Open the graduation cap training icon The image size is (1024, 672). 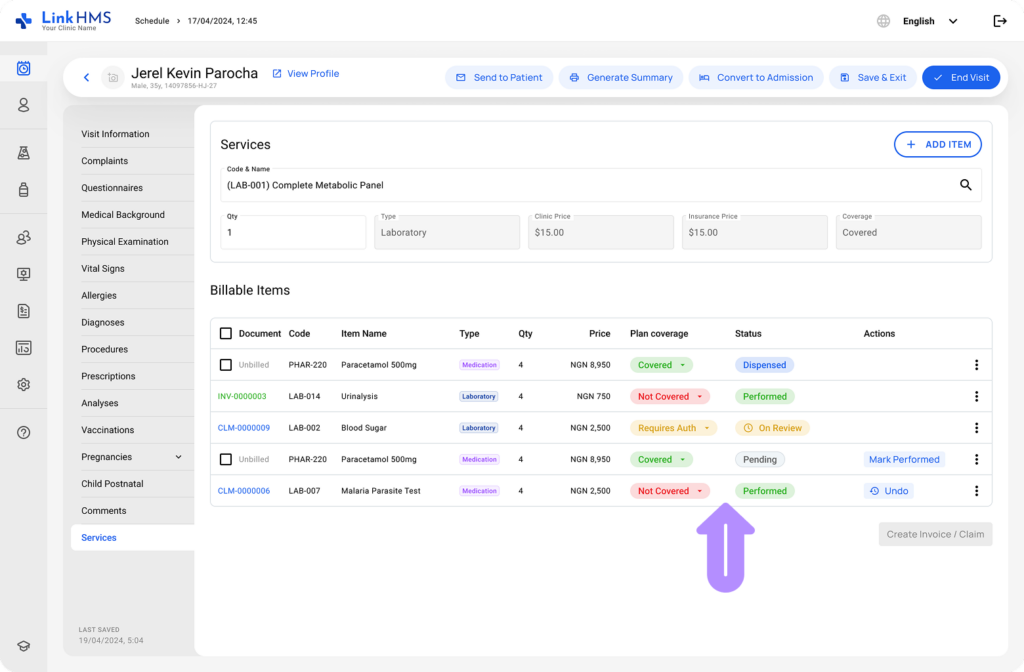pos(24,646)
